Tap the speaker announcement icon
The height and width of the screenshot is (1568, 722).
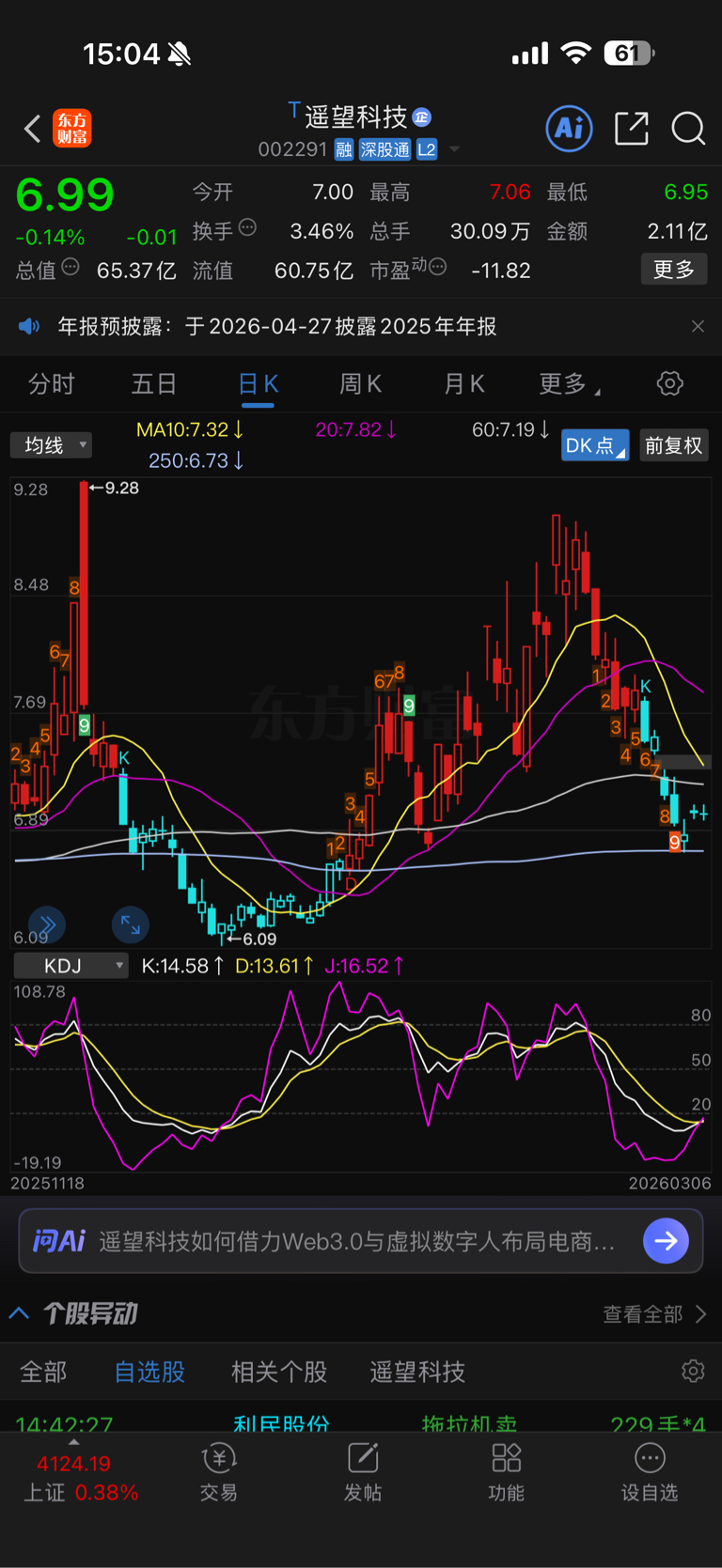pyautogui.click(x=29, y=326)
